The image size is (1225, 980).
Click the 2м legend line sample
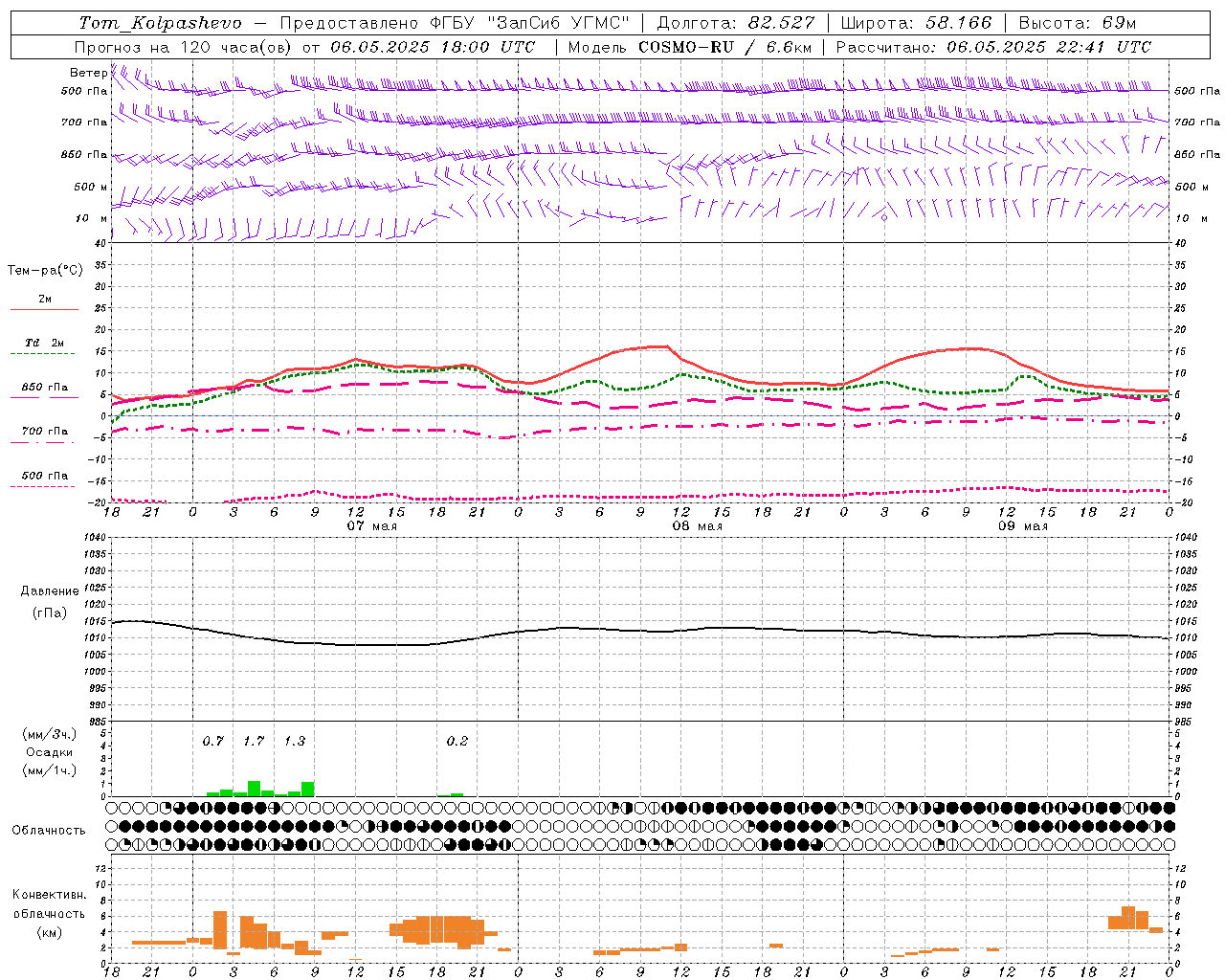pos(44,309)
